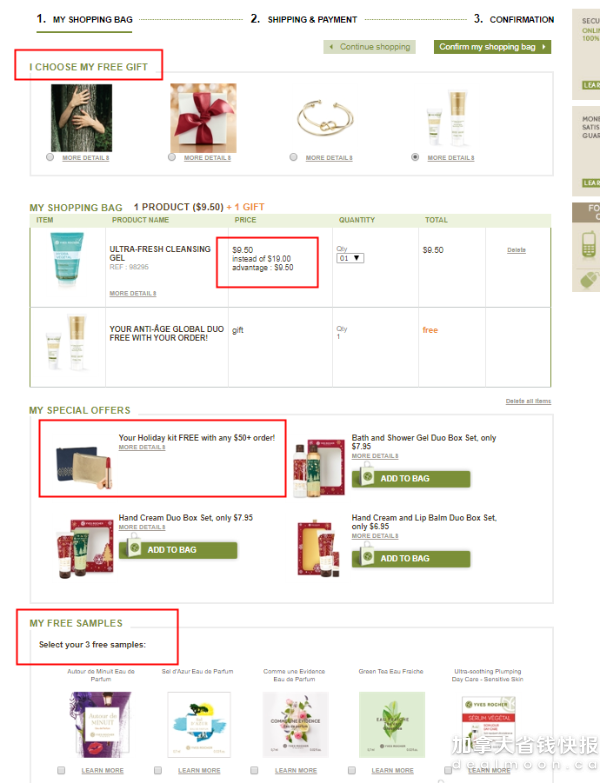Select the tree hug free gift radio button

click(x=50, y=157)
